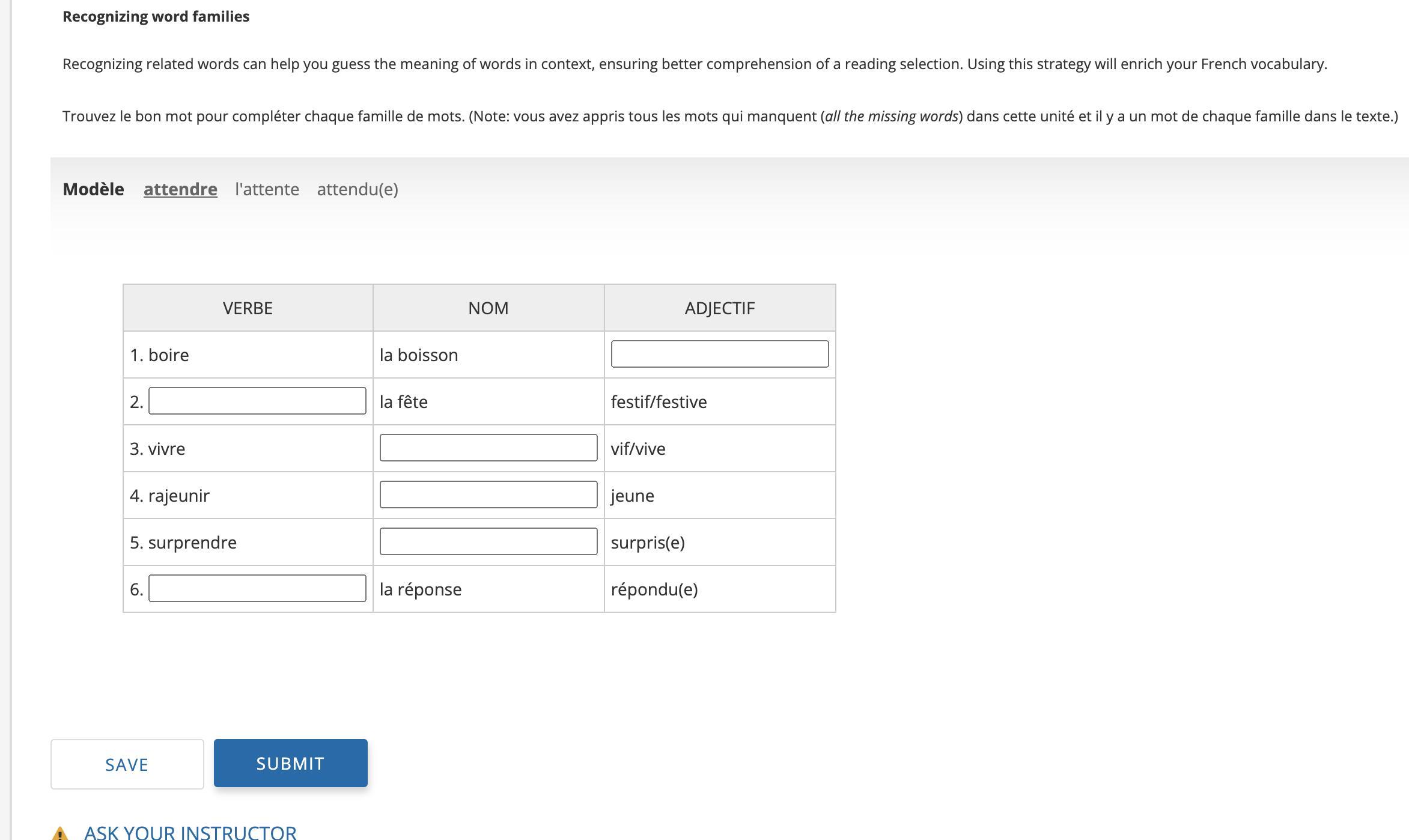Click the répondu(e) adjective cell
This screenshot has width=1409, height=840.
(x=654, y=589)
